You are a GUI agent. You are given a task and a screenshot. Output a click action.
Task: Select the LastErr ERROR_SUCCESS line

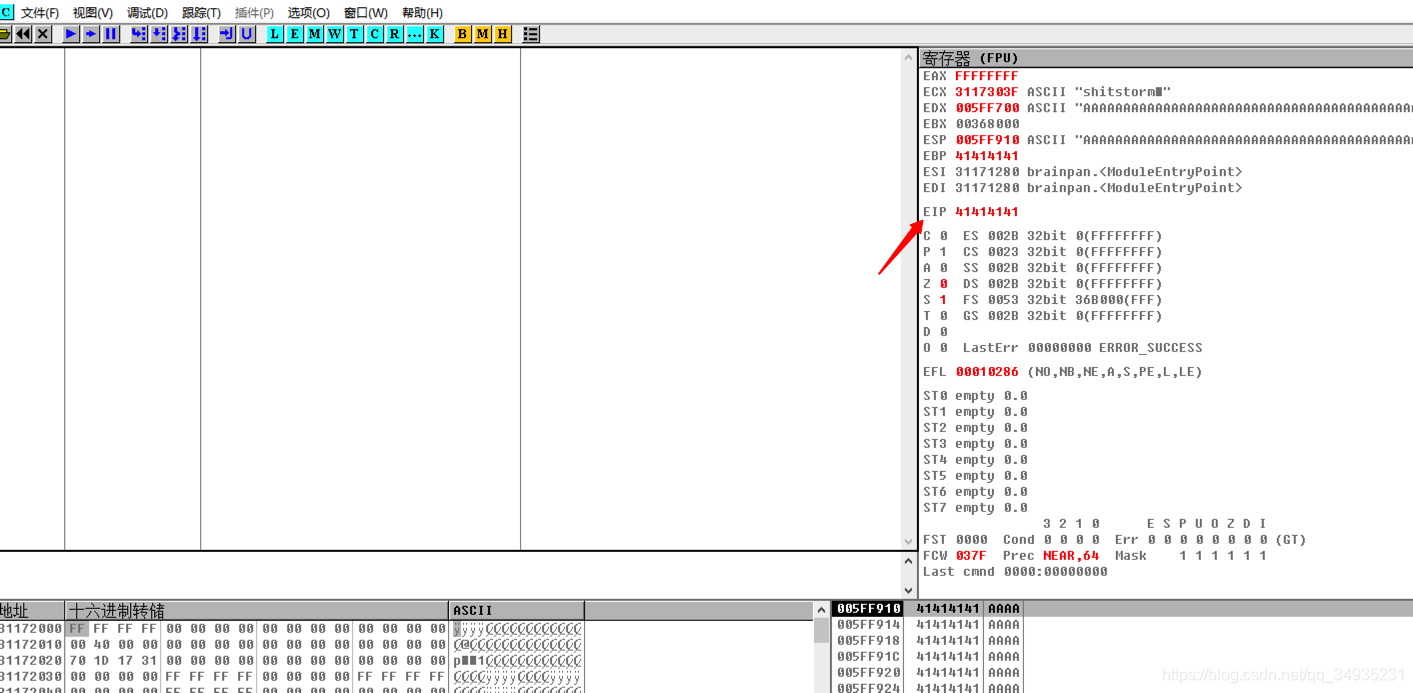coord(1082,348)
